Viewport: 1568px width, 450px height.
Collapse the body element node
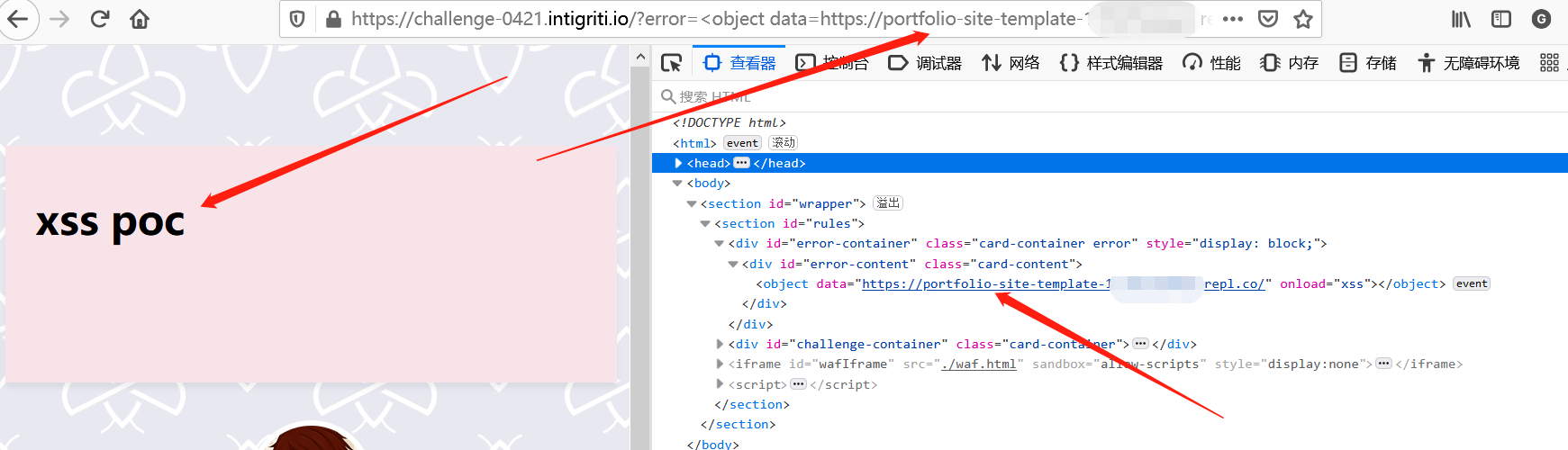click(677, 184)
